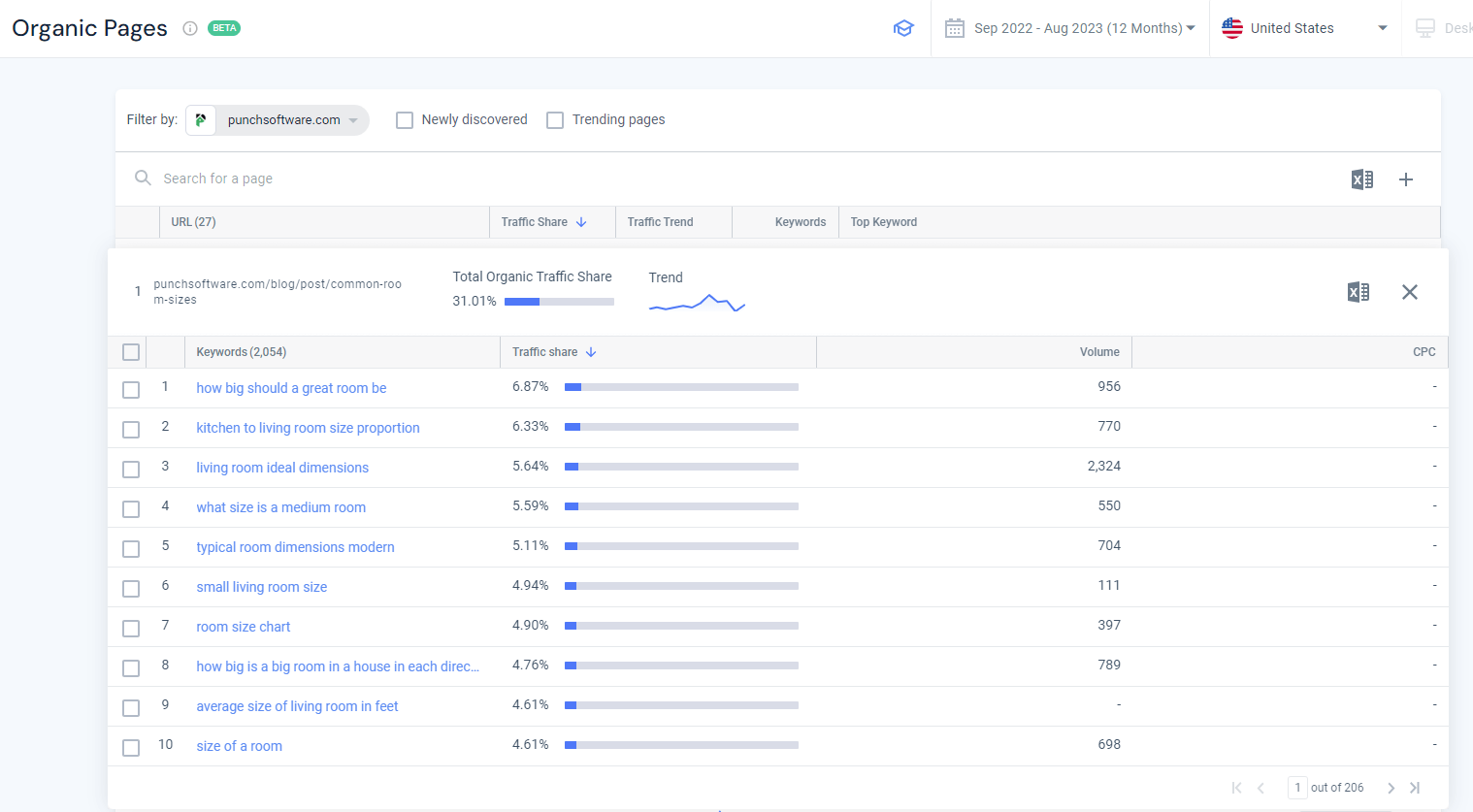Open keyword 'room size chart'
Viewport: 1473px width, 812px height.
click(243, 627)
